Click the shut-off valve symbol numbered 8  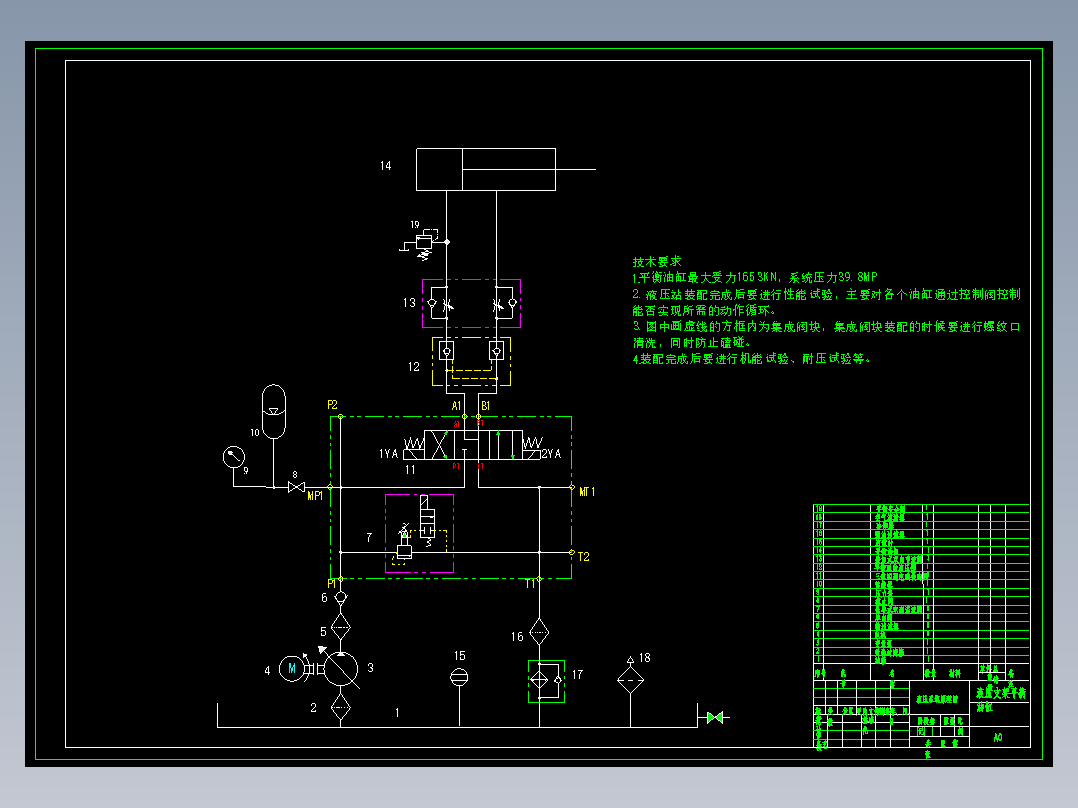(x=296, y=487)
